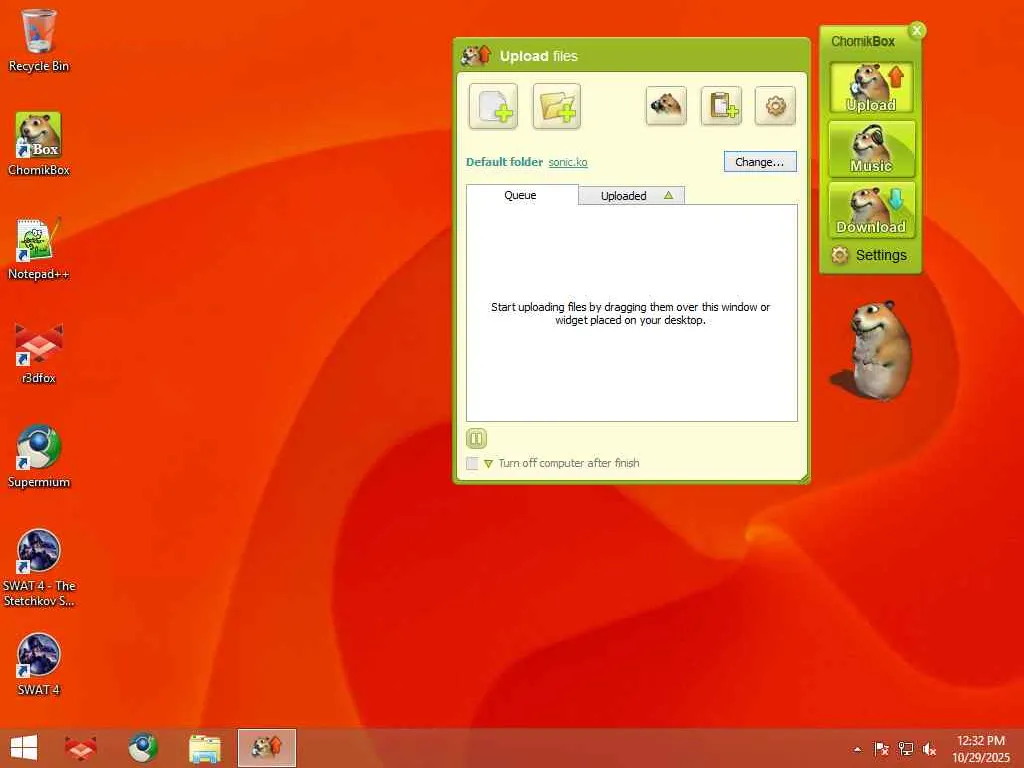Select SWAT 4 - The Stetchkov S... shortcut
1024x768 pixels.
pos(39,568)
